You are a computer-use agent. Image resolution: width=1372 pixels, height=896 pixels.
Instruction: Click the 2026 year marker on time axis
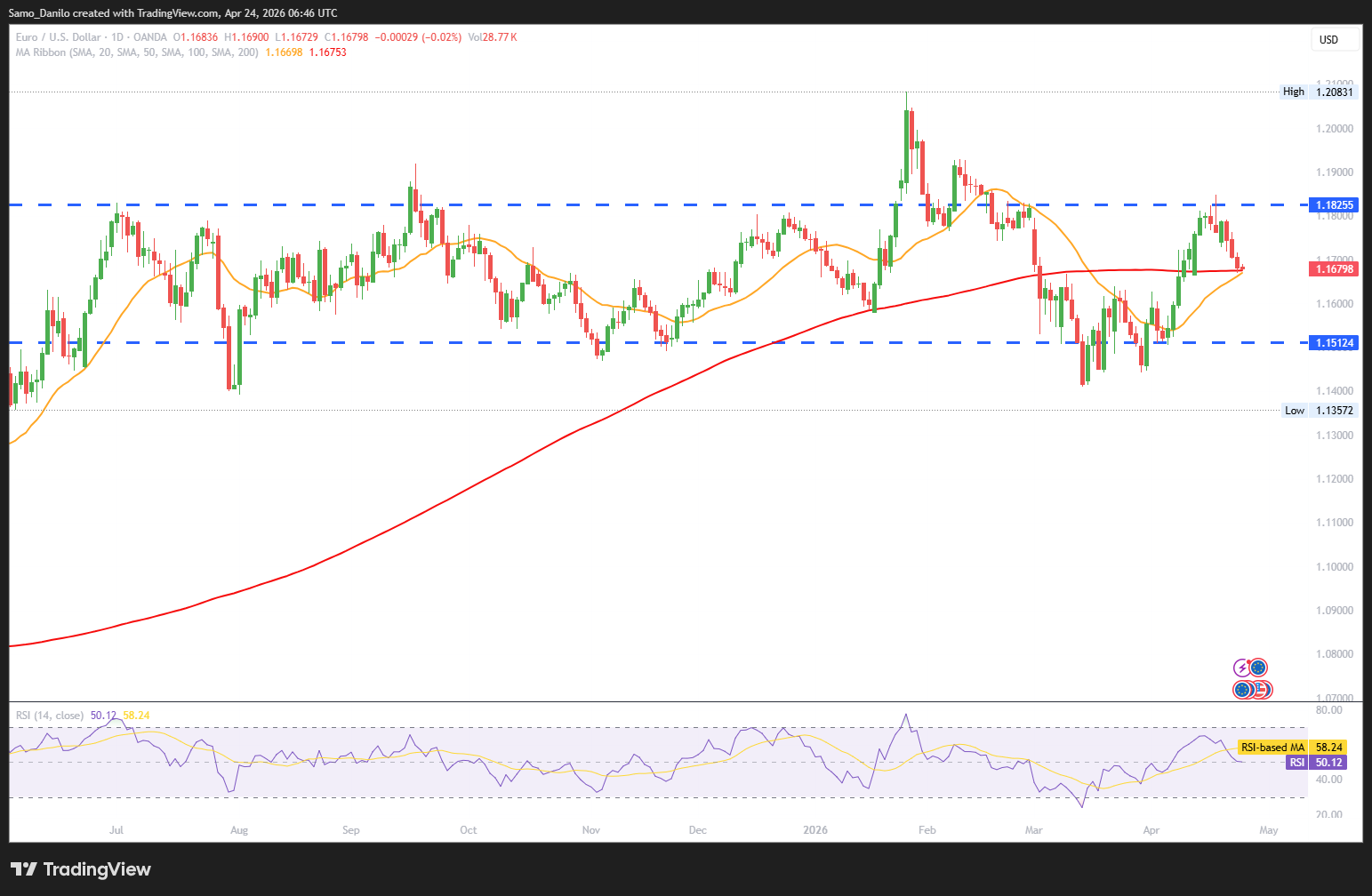[x=814, y=830]
